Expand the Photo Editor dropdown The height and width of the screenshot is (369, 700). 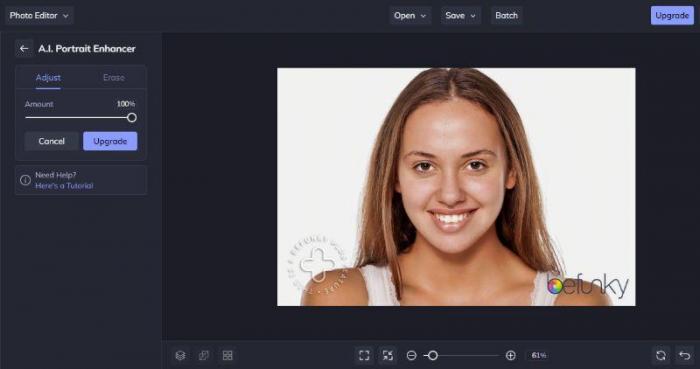39,16
